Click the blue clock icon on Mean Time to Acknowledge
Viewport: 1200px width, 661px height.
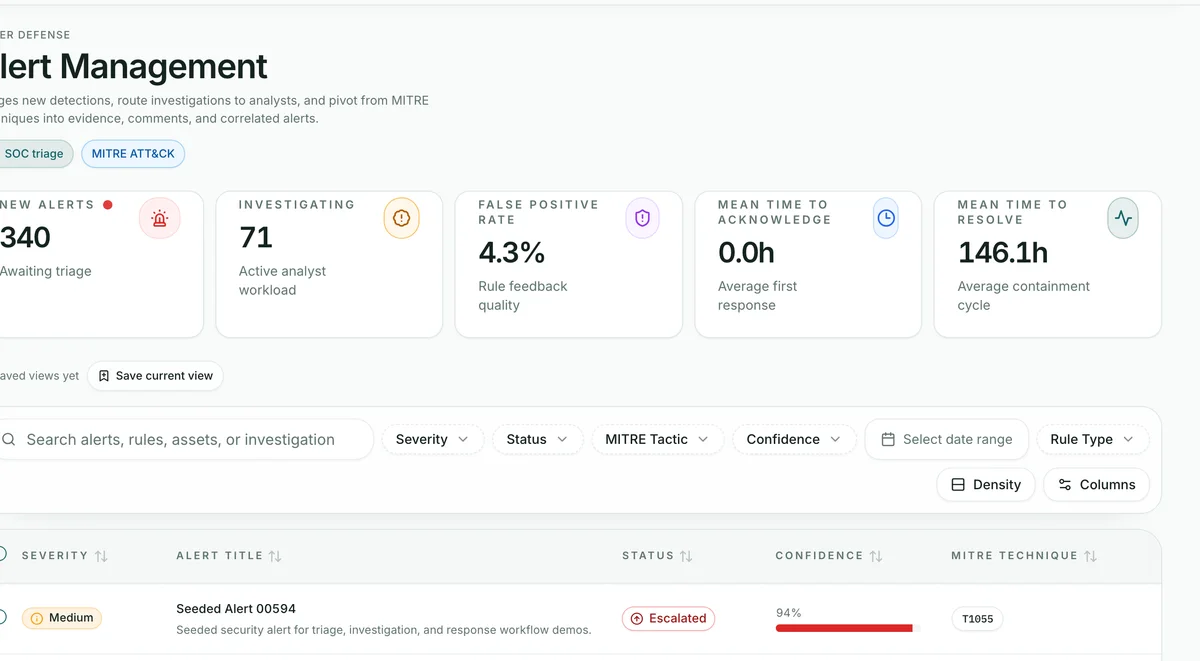pyautogui.click(x=886, y=218)
